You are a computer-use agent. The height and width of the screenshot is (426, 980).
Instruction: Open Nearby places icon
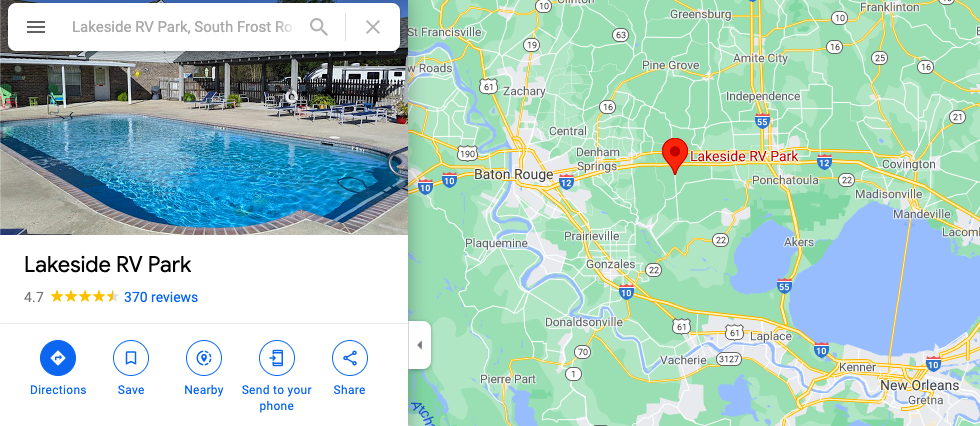[x=204, y=358]
